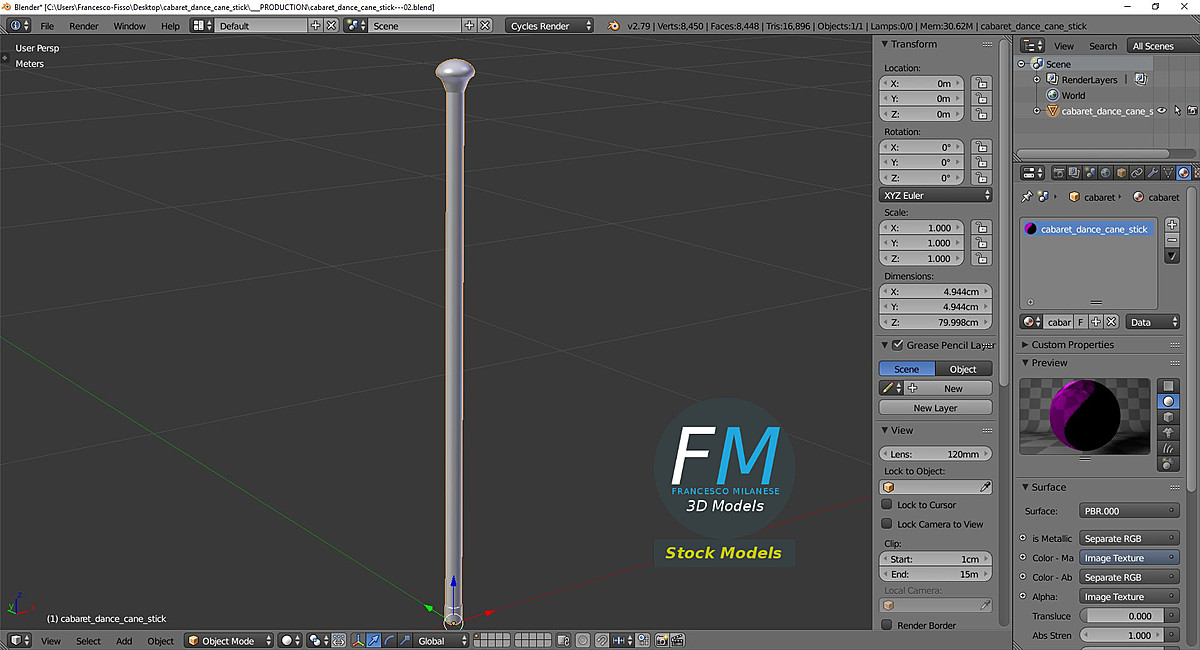Add a new material slot

click(1172, 225)
